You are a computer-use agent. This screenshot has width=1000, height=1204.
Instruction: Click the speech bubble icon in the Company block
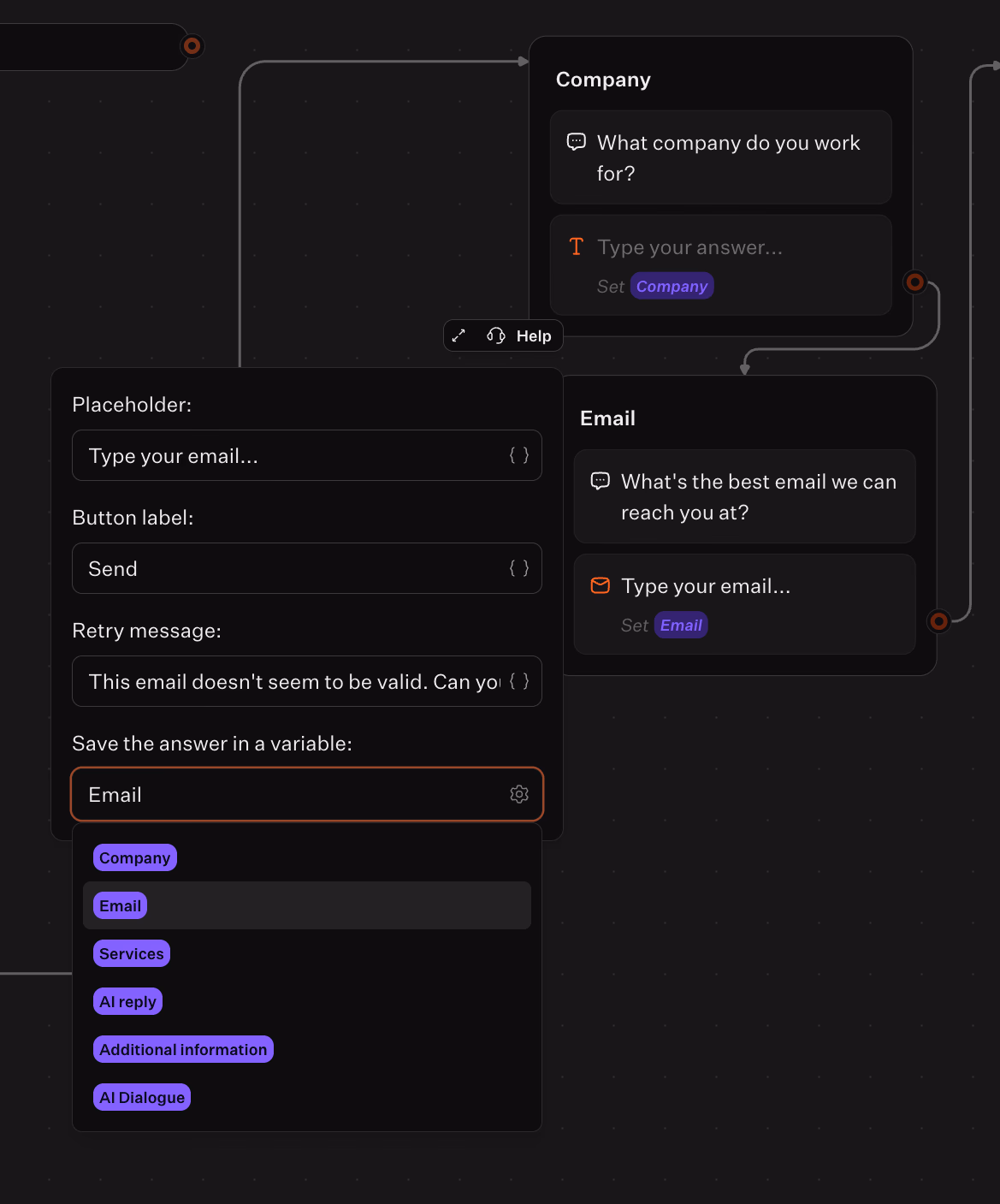point(577,142)
